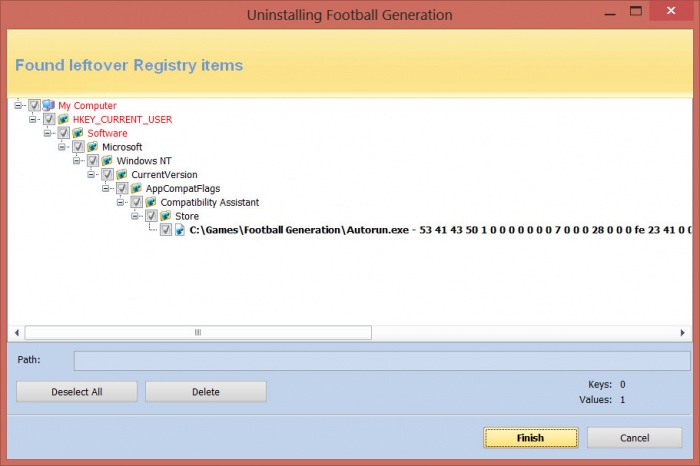Click the Finish button

[530, 437]
